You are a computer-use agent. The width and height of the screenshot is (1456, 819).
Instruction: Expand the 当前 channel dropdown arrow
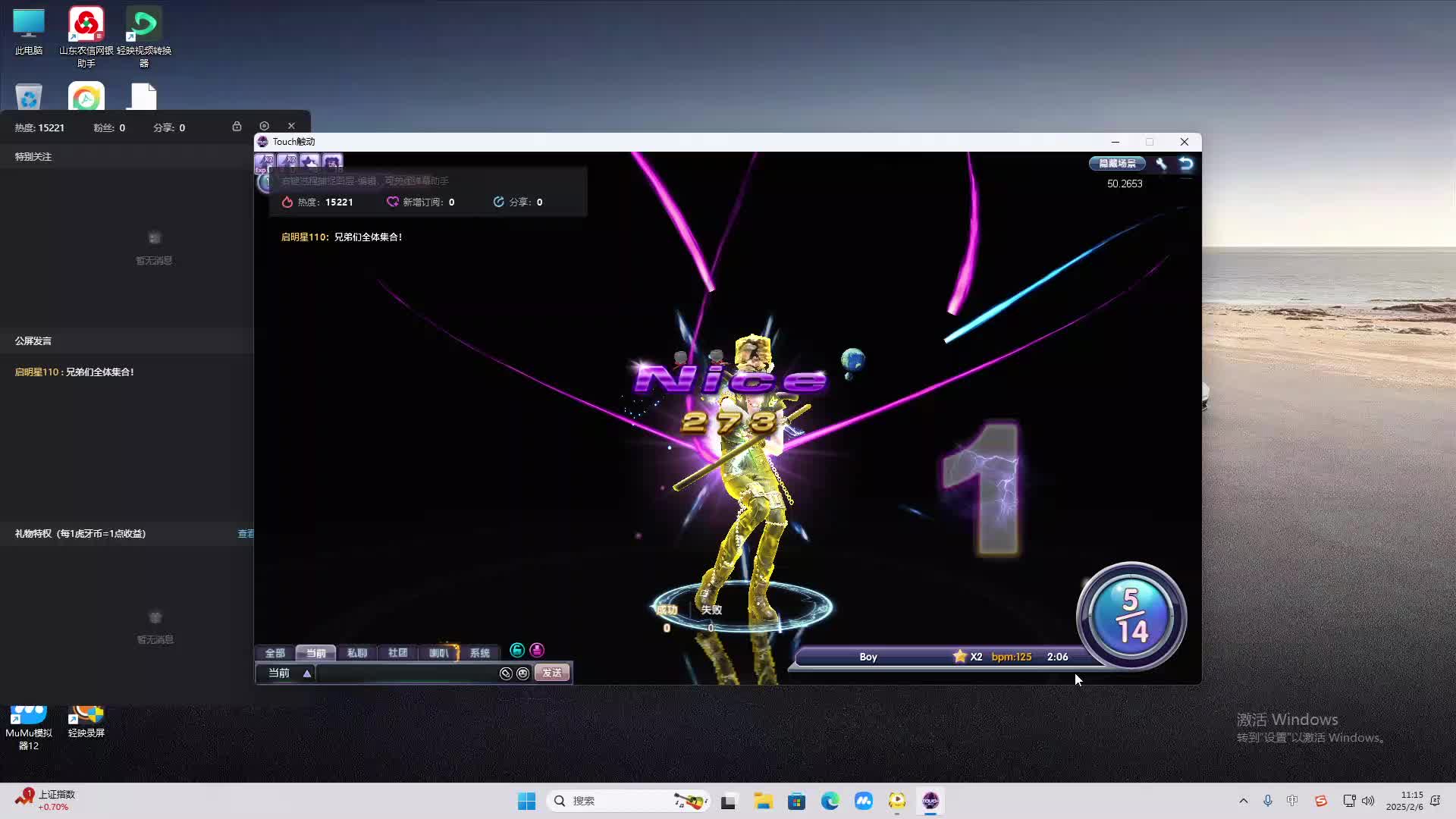307,673
